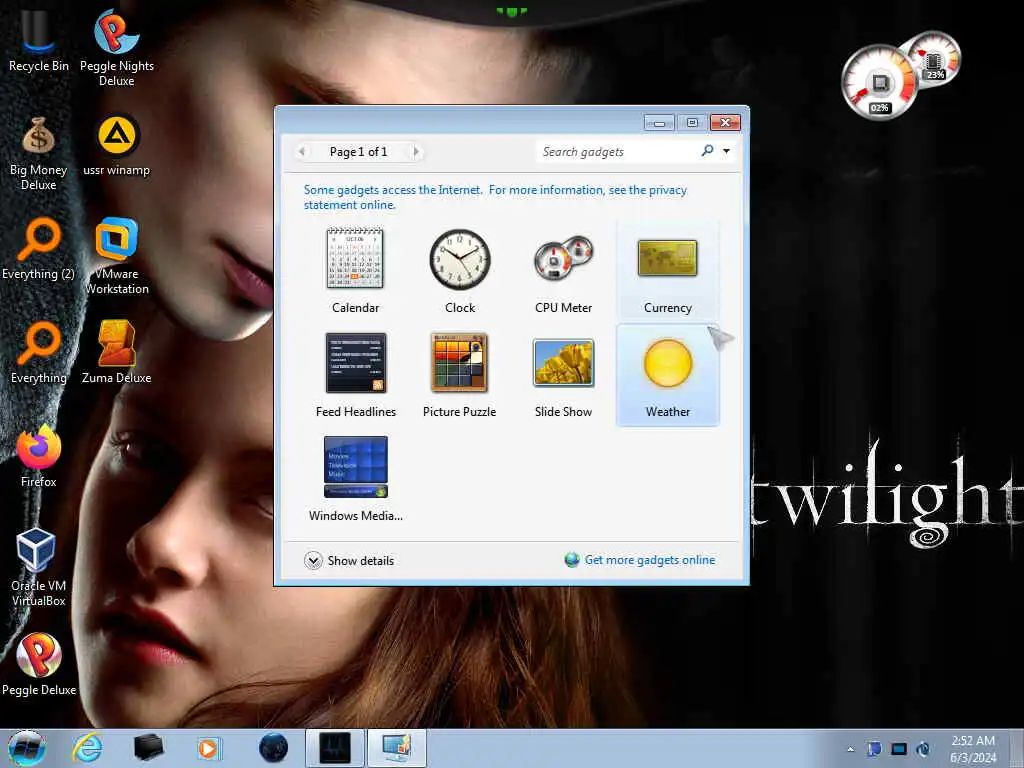Image resolution: width=1024 pixels, height=768 pixels.
Task: Minimize the gadget gallery window
Action: tap(660, 123)
